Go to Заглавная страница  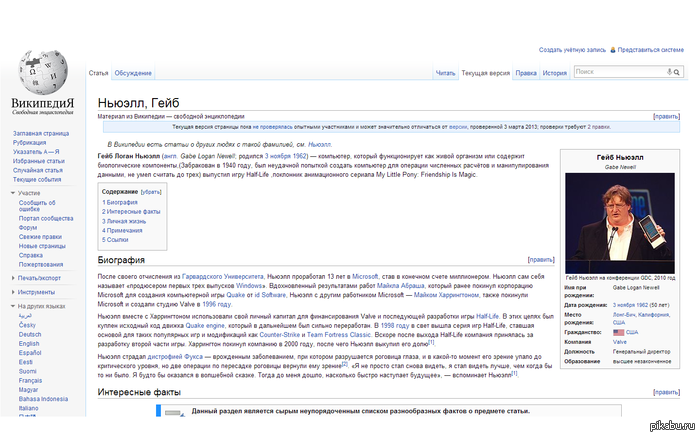tap(41, 133)
